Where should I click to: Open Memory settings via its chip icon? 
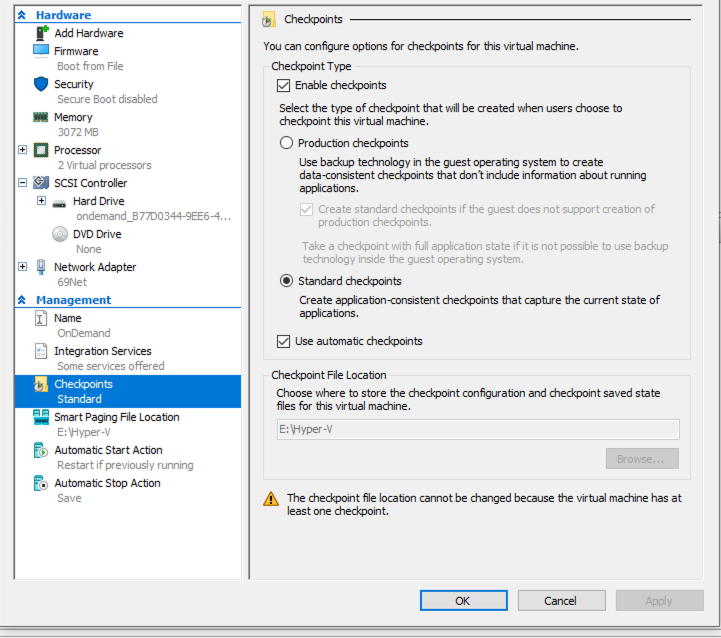(x=41, y=117)
